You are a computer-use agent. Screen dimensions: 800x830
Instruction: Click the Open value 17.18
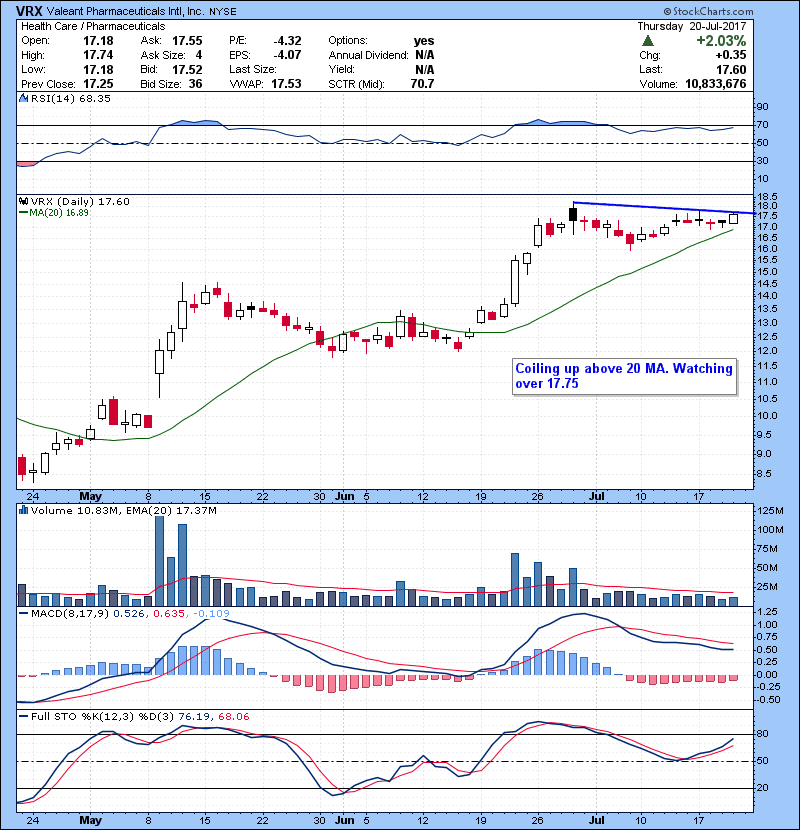[98, 41]
